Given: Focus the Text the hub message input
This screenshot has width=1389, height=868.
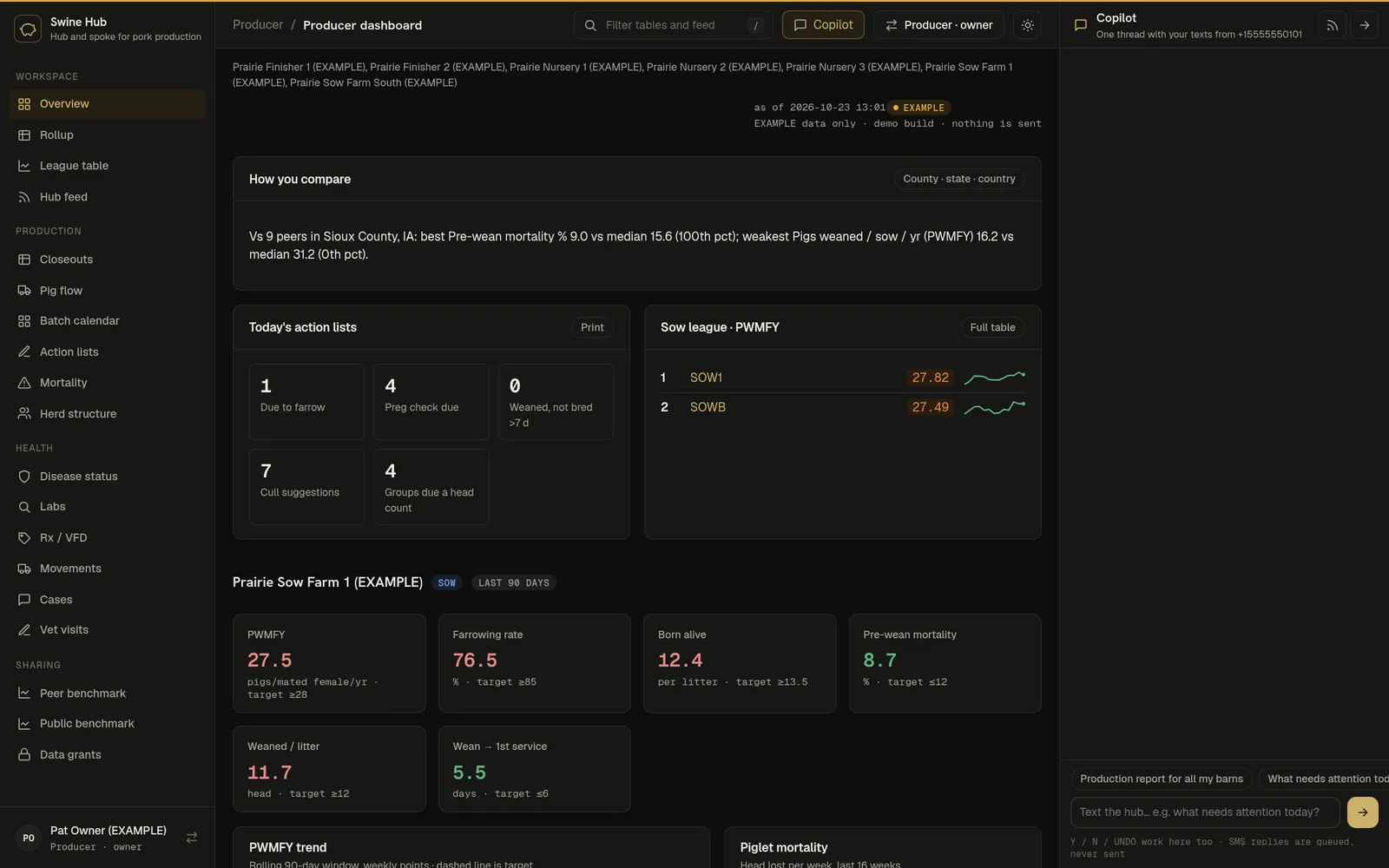Looking at the screenshot, I should (1205, 812).
